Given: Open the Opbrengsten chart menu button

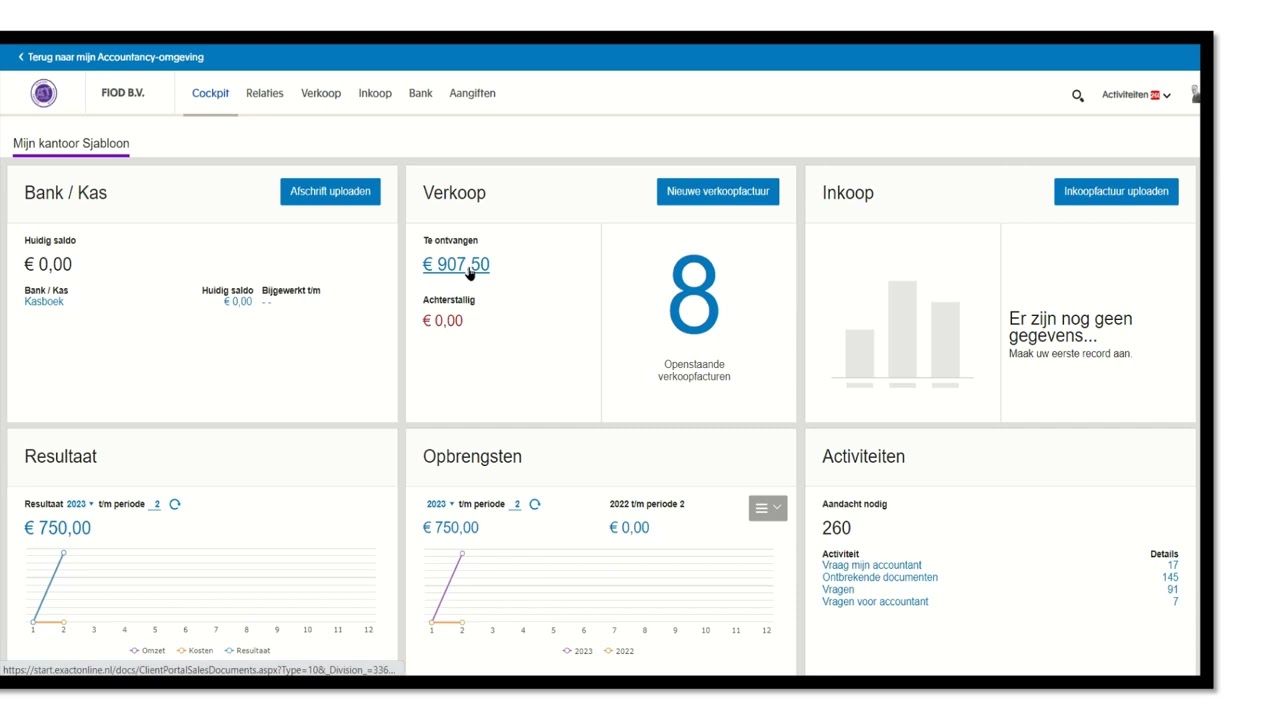Looking at the screenshot, I should pyautogui.click(x=768, y=508).
